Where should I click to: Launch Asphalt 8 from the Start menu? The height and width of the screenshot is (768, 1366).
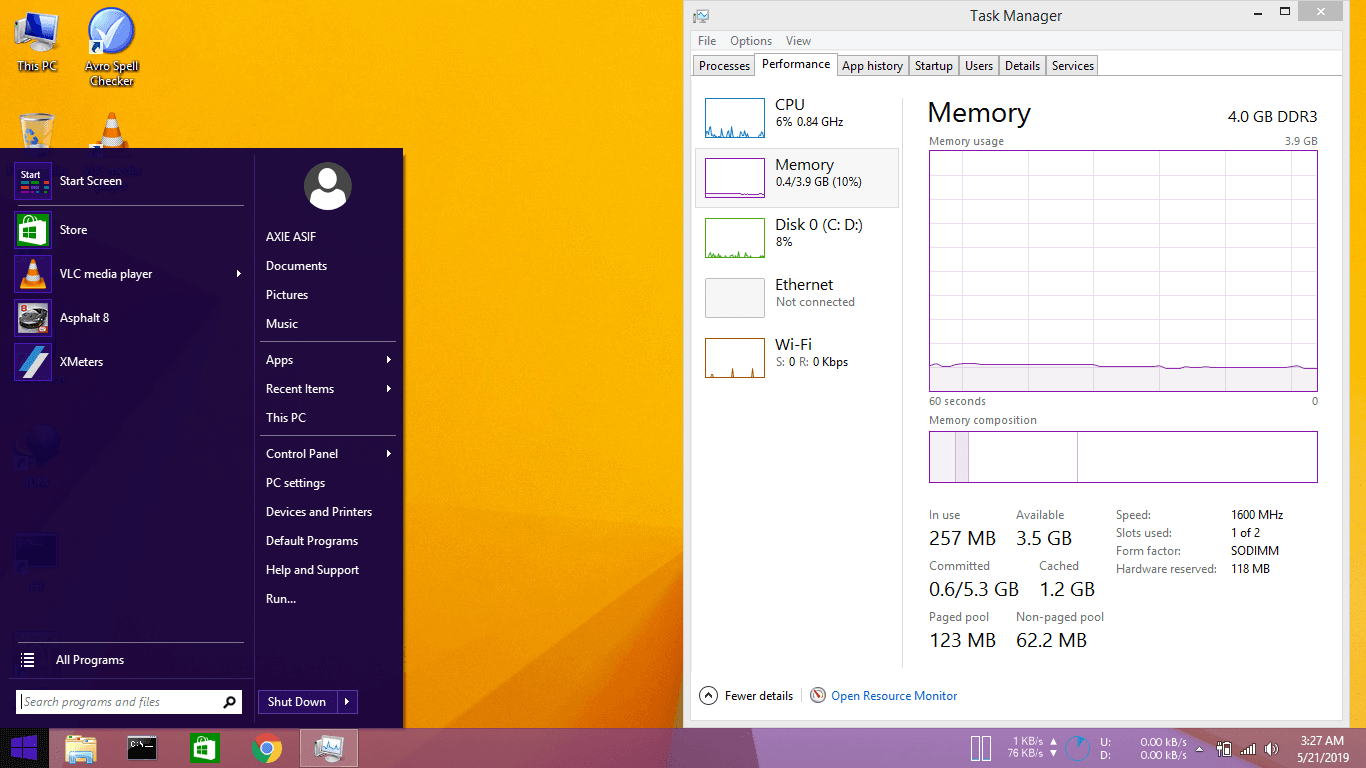pyautogui.click(x=33, y=318)
